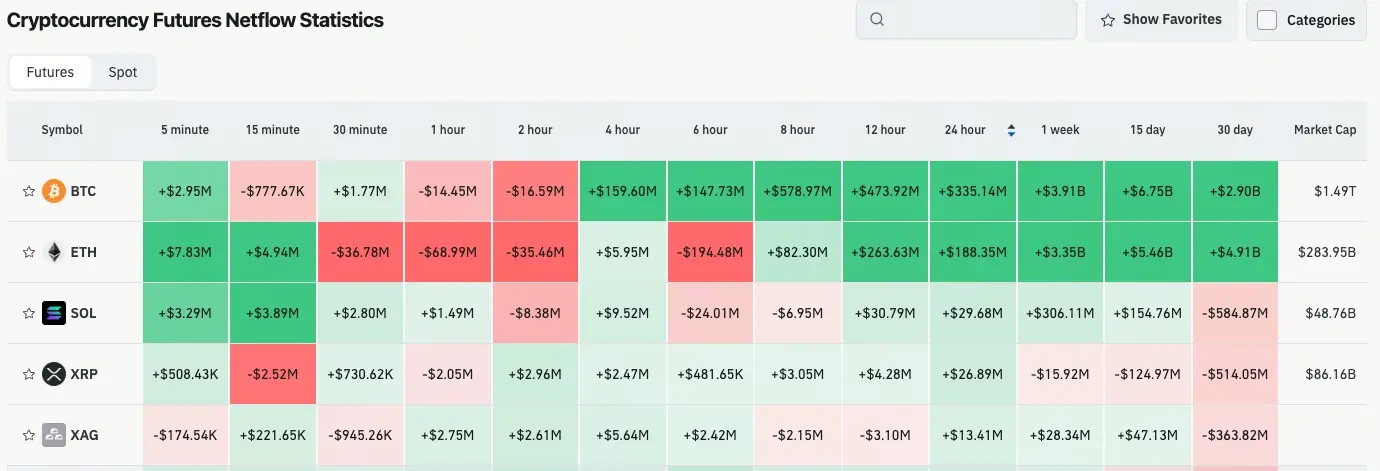The width and height of the screenshot is (1380, 471).
Task: Click the XRP logo icon
Action: [54, 374]
